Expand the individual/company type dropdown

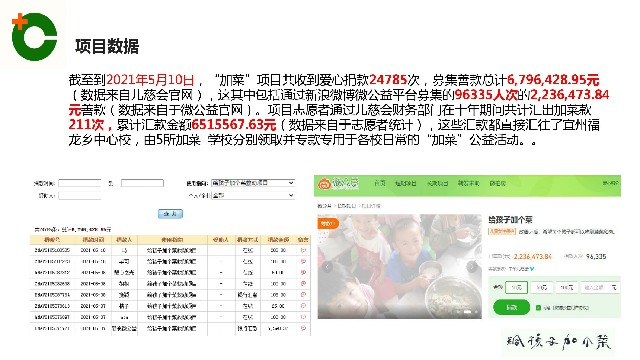[253, 196]
